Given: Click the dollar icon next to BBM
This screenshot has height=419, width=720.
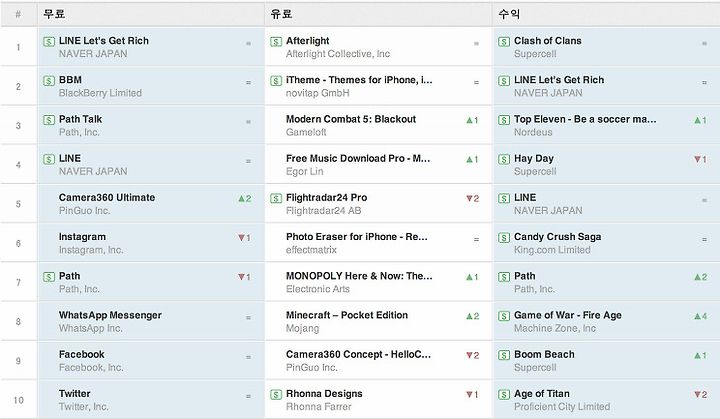Looking at the screenshot, I should 49,81.
